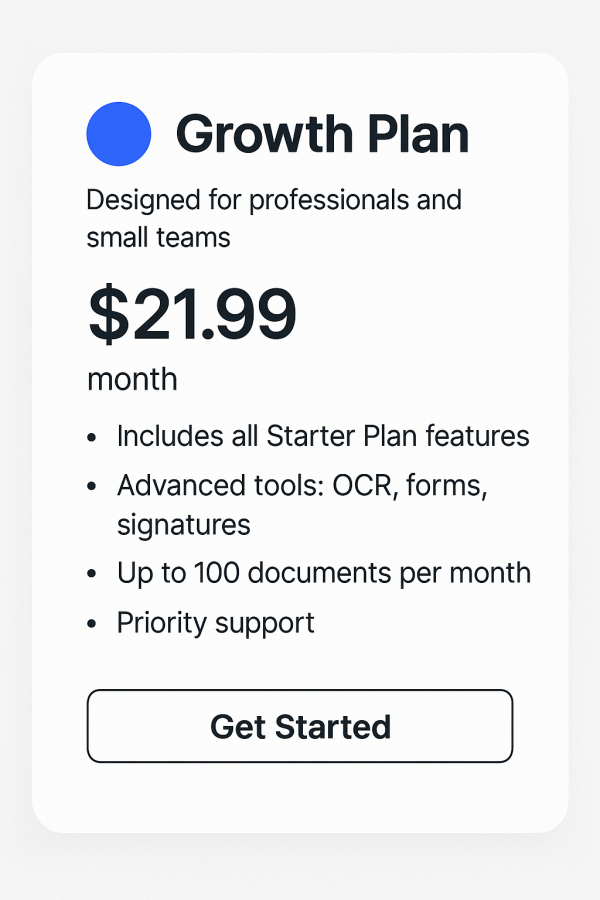Click the bullet beside 'Priority support'

coord(93,624)
